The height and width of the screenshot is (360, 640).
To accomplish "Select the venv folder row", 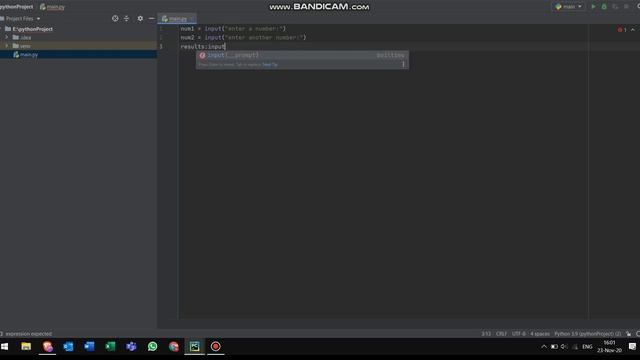I will click(x=78, y=46).
